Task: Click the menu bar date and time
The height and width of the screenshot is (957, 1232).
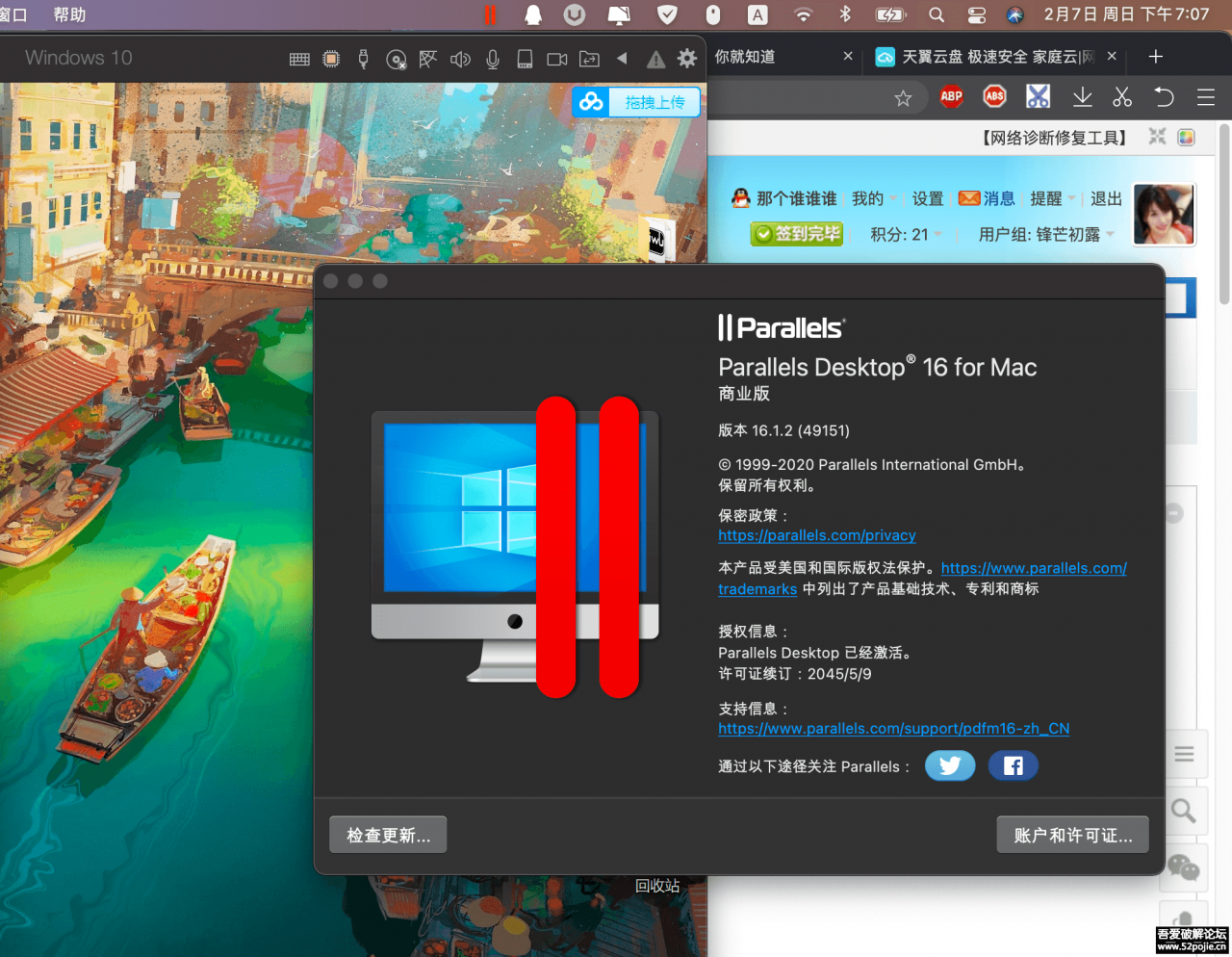Action: 1126,14
